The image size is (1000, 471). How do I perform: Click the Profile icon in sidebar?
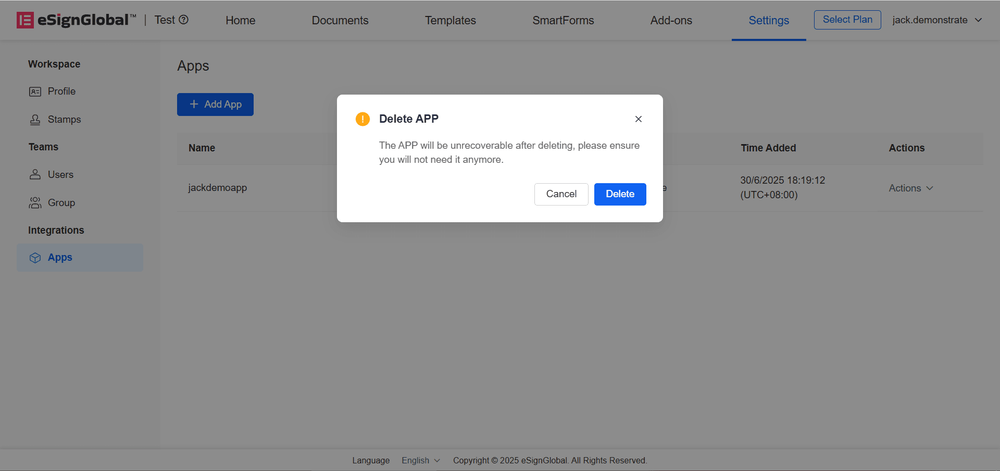35,91
